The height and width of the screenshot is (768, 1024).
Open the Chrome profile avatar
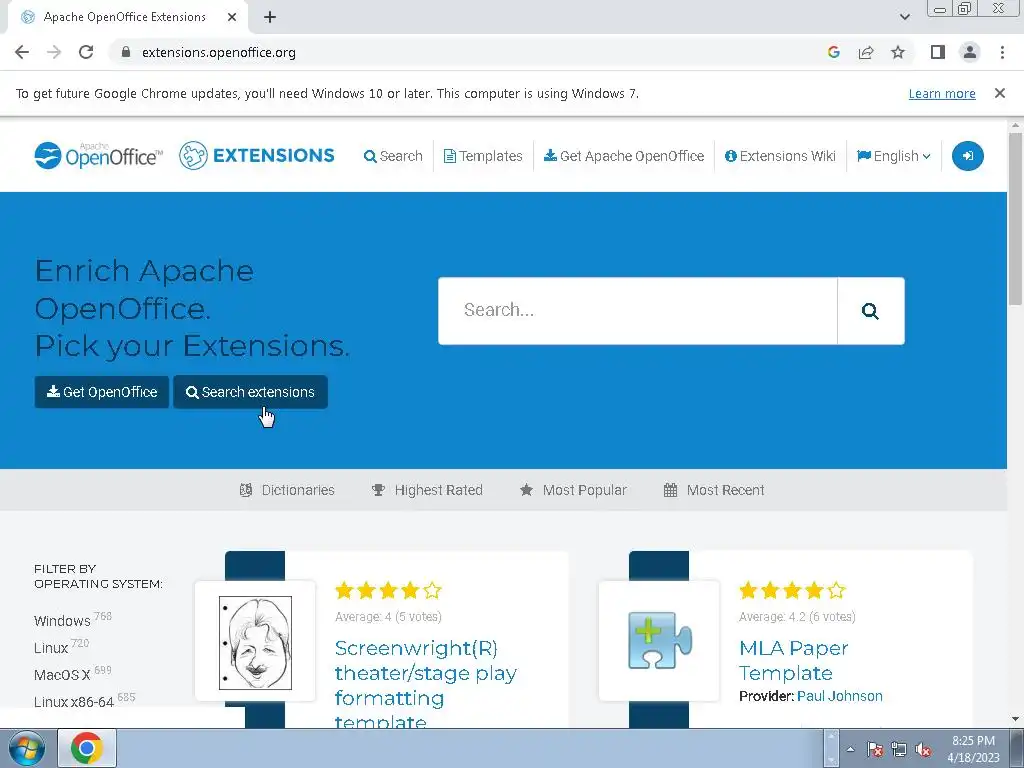coord(970,52)
